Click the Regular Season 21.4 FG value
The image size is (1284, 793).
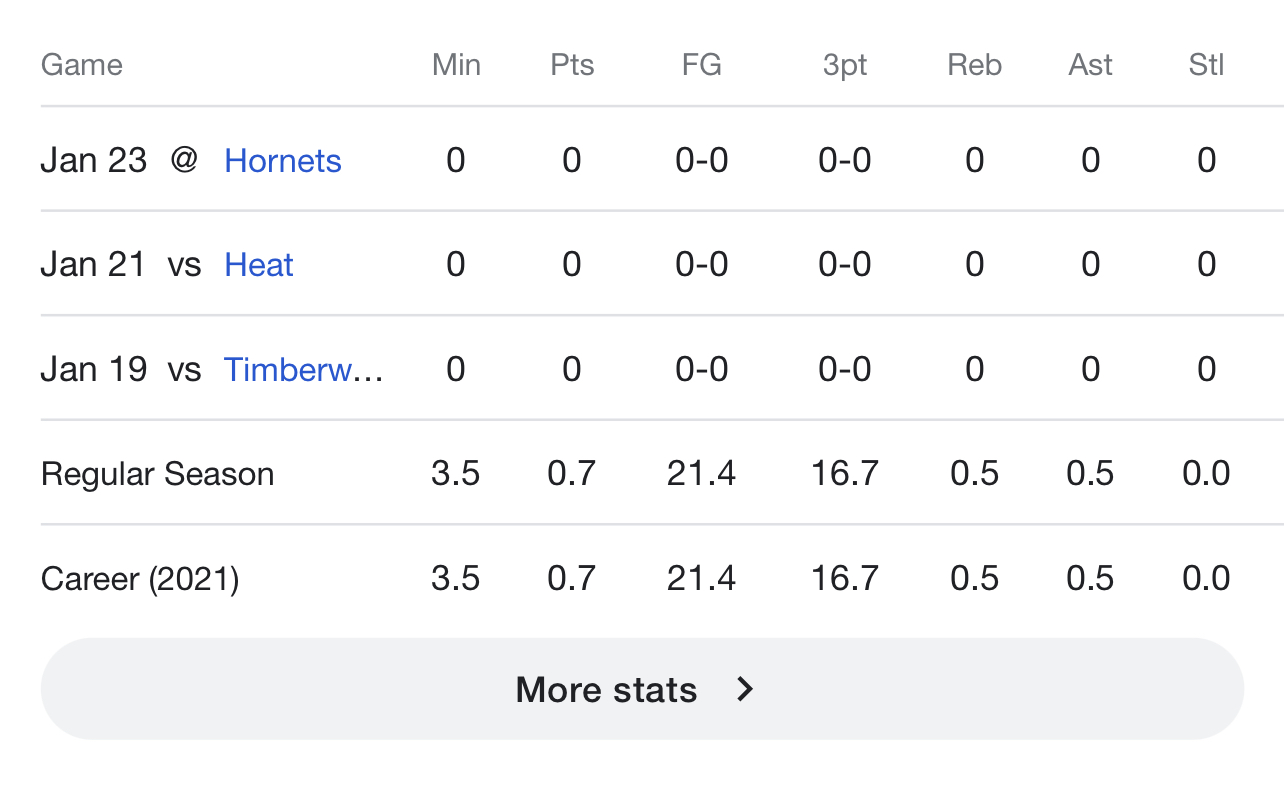click(x=702, y=473)
